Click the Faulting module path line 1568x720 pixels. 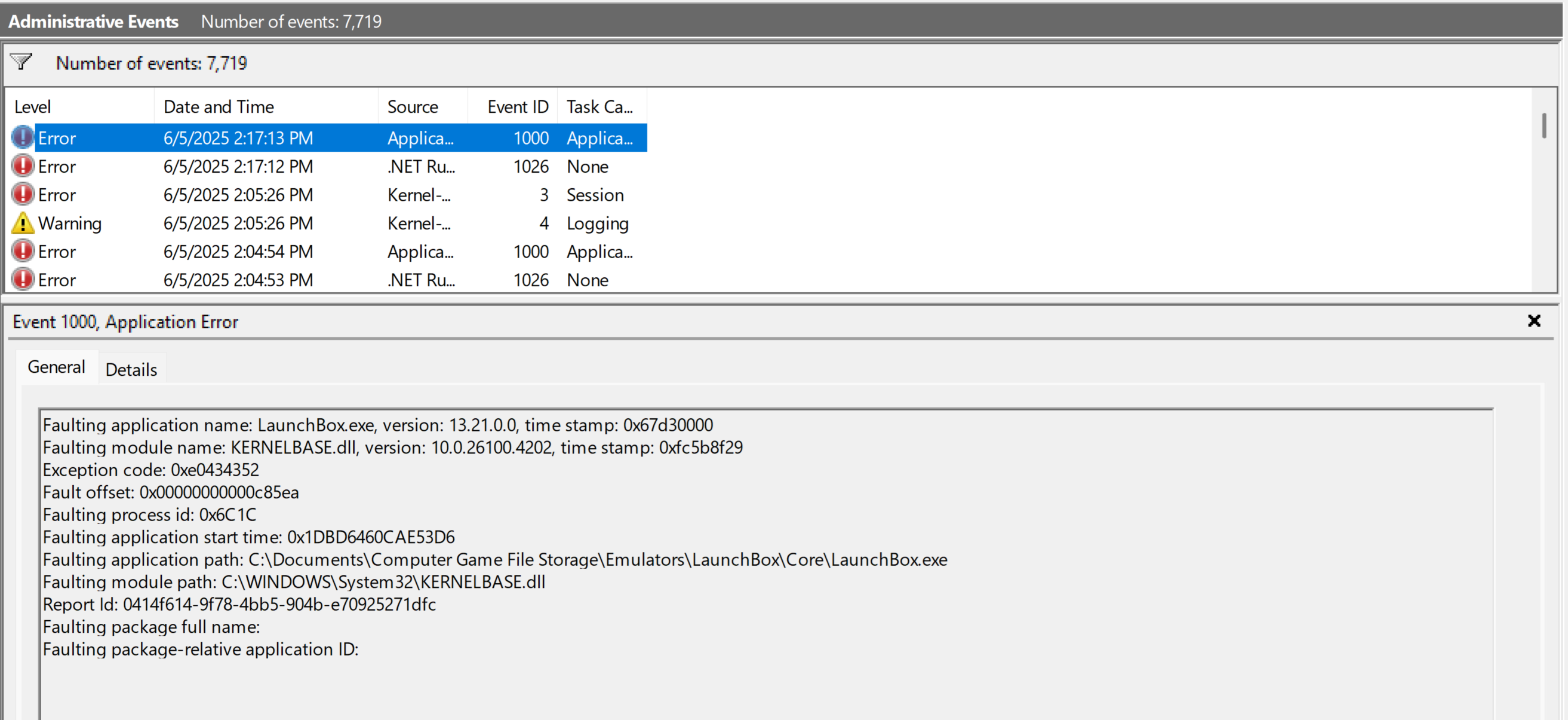(x=294, y=582)
